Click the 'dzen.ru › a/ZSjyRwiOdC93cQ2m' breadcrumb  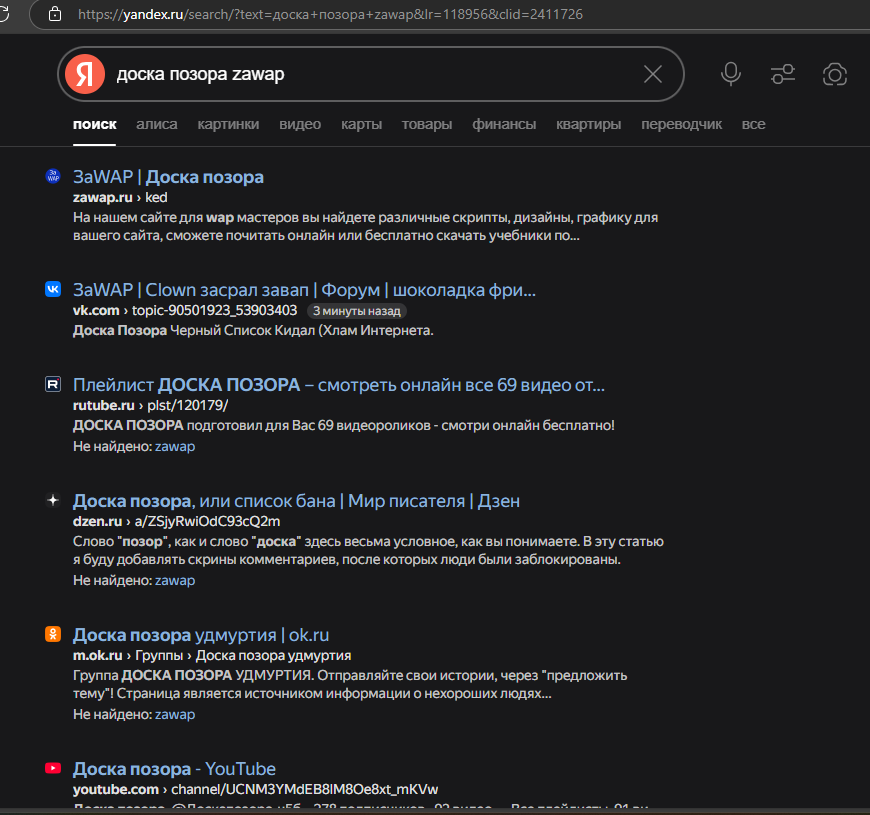(176, 522)
